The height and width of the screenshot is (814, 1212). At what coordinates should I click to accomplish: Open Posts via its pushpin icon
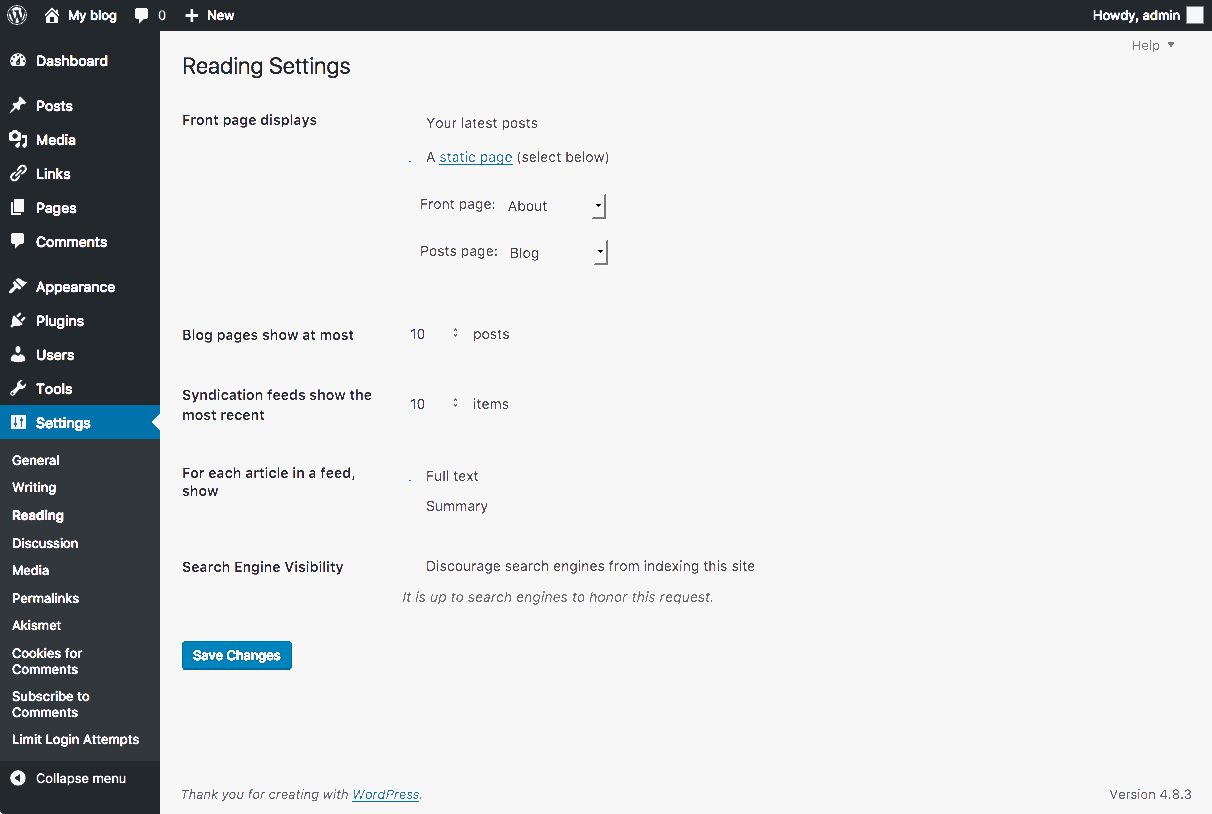tap(18, 106)
